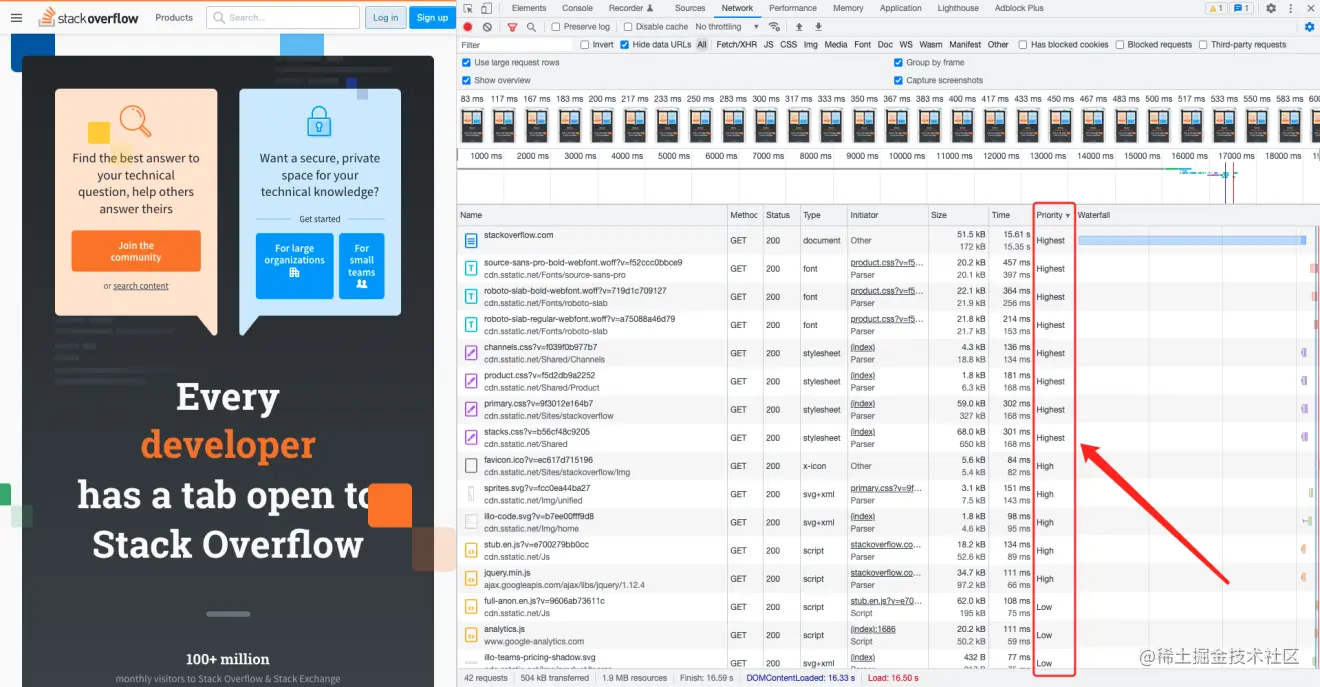Open Network settings blue gear
The width and height of the screenshot is (1320, 687).
(x=1309, y=27)
